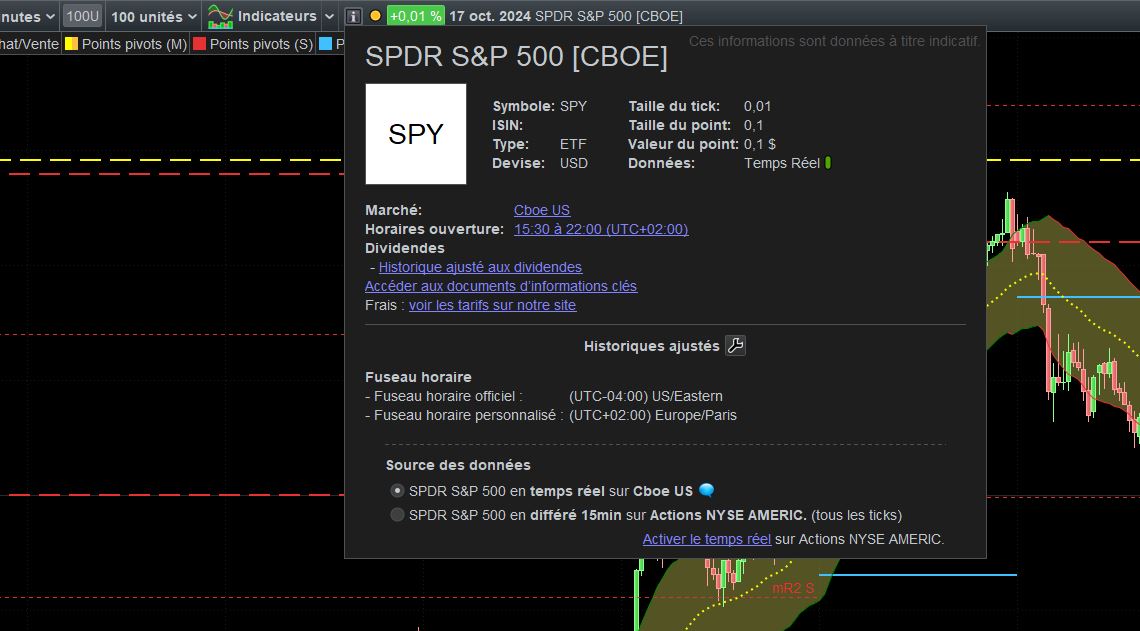Open the Cboe US market link
The height and width of the screenshot is (631, 1140).
coord(542,210)
